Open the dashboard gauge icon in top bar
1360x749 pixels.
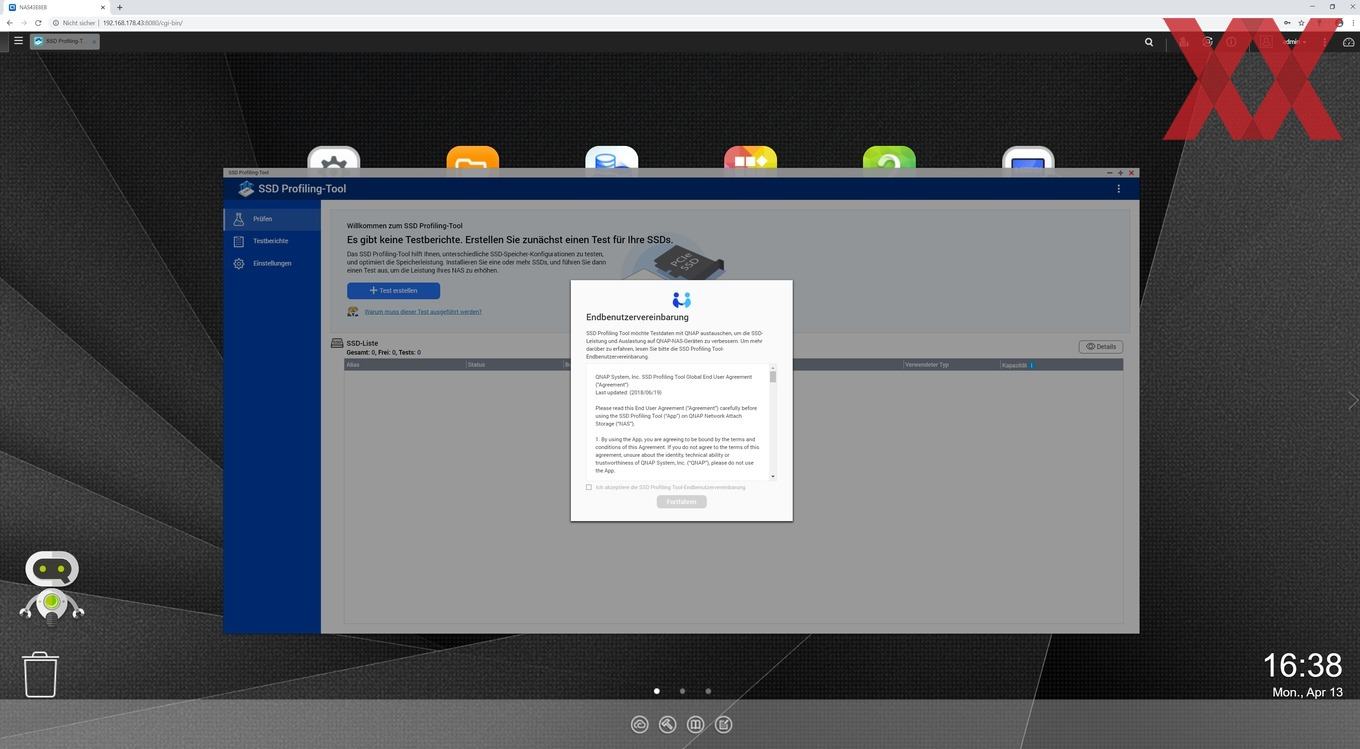tap(1348, 42)
